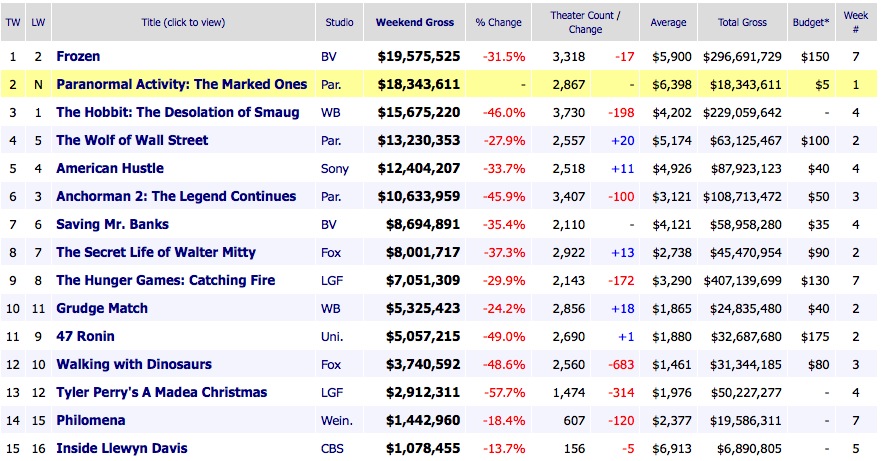Sort by the Average column header
Viewport: 881px width, 461px height.
pyautogui.click(x=668, y=23)
